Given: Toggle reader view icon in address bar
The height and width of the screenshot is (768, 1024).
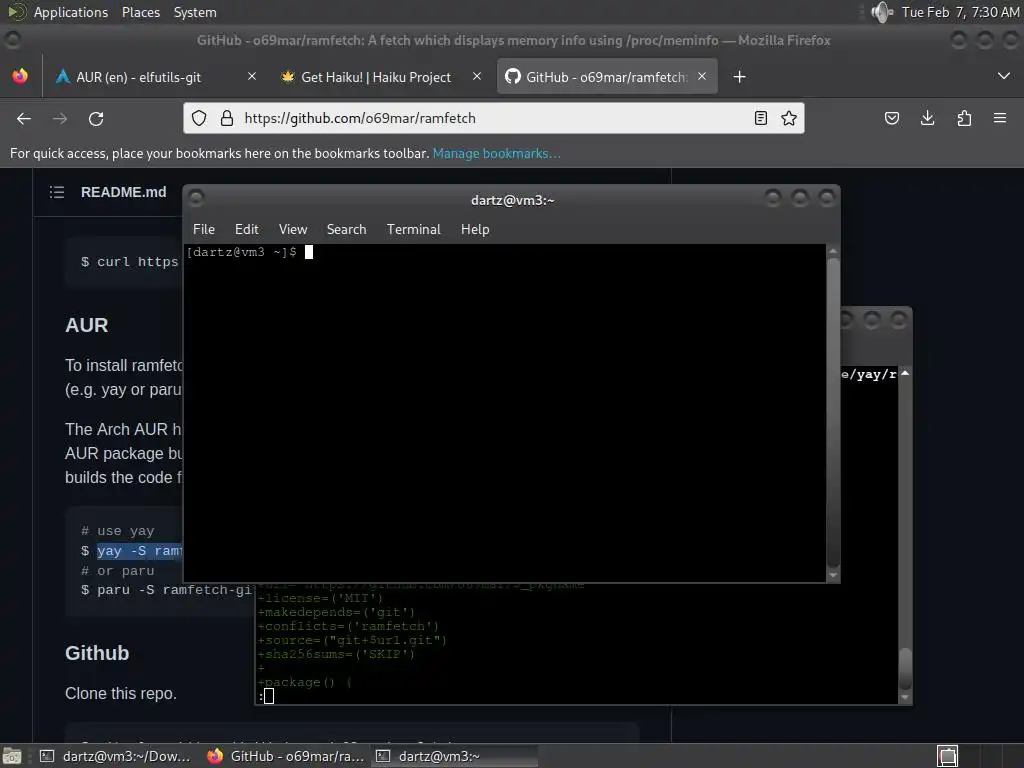Looking at the screenshot, I should 760,118.
